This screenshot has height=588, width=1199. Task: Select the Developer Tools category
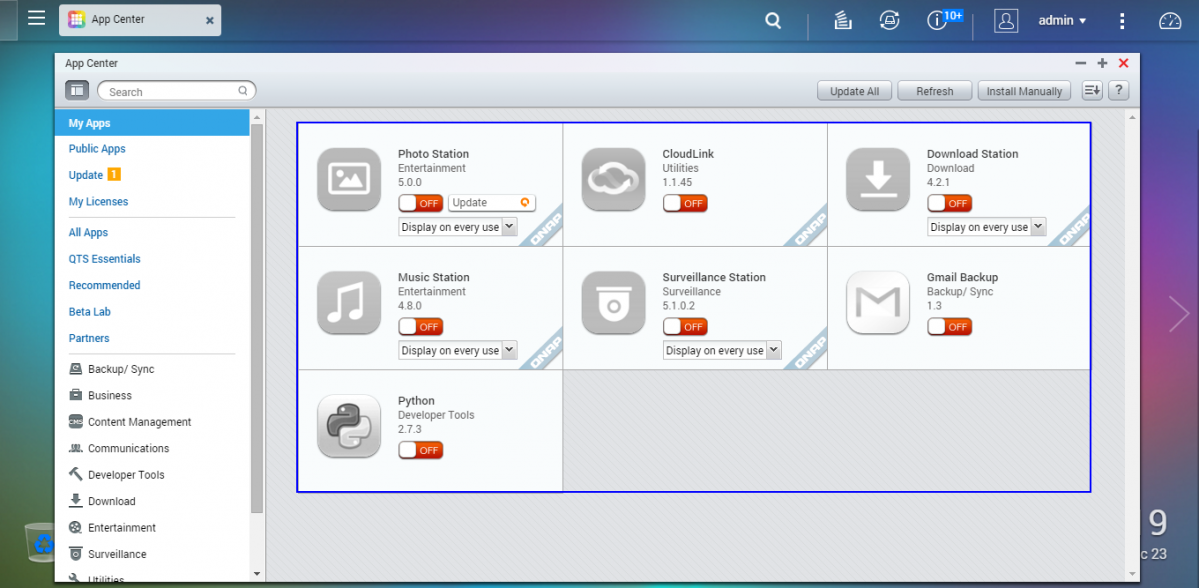pyautogui.click(x=116, y=475)
